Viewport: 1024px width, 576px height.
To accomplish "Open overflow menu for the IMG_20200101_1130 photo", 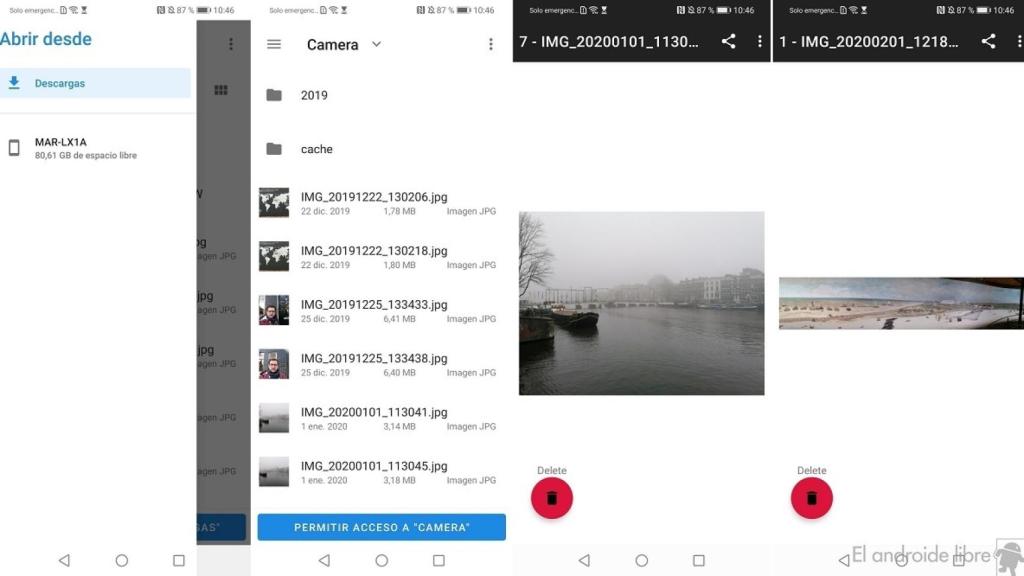I will point(759,42).
